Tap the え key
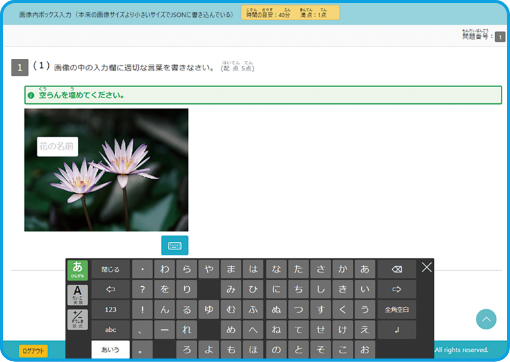Screen dimensions: 510x362 (x=365, y=330)
